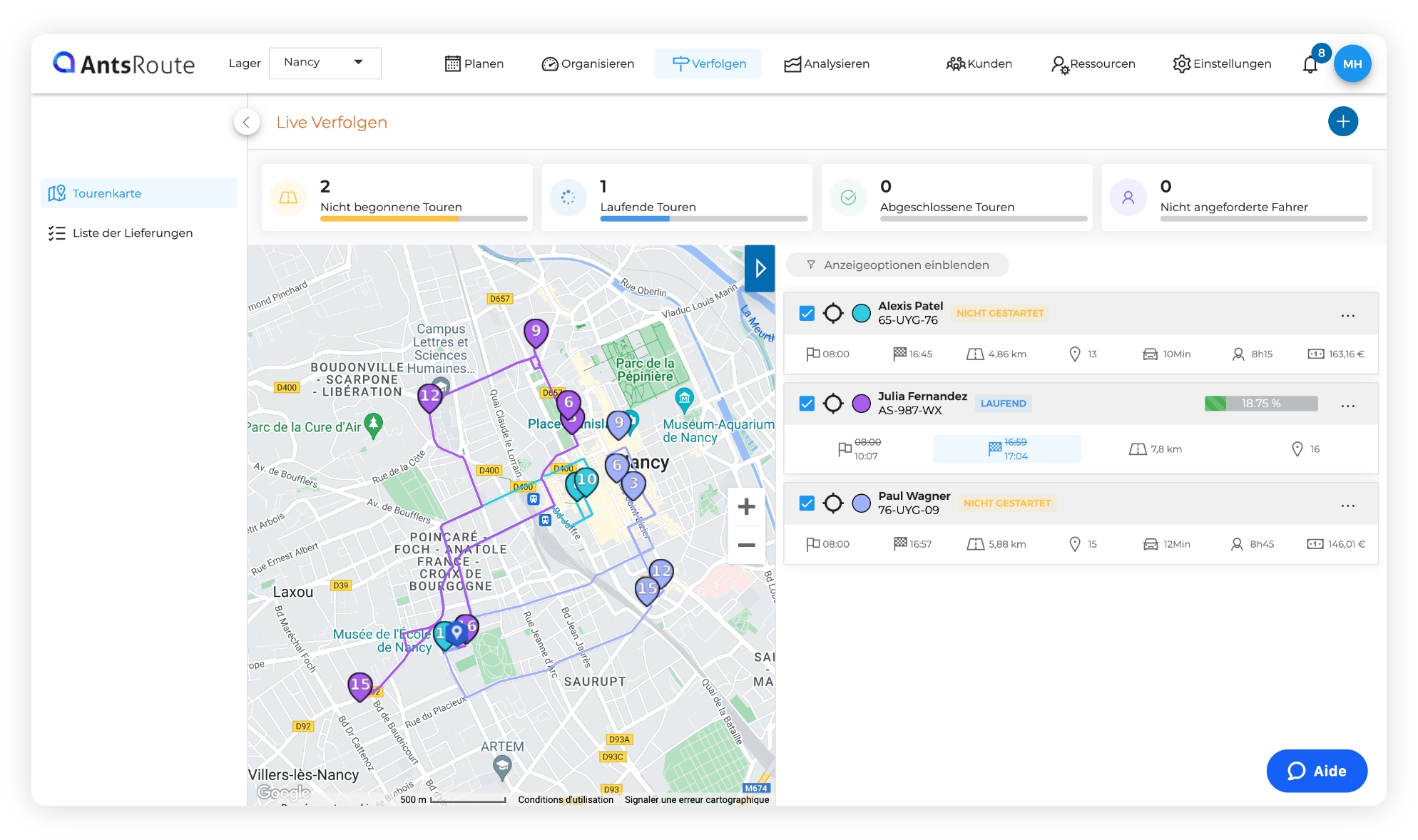Expand the map with the blue arrow

pos(760,268)
